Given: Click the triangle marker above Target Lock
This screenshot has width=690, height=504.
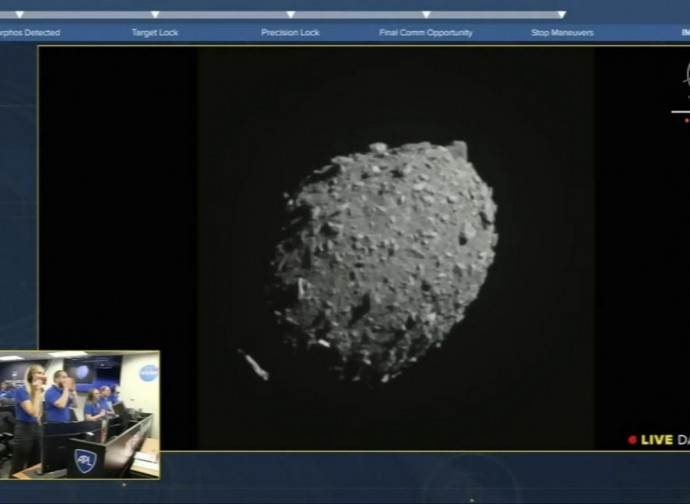Looking at the screenshot, I should point(155,15).
